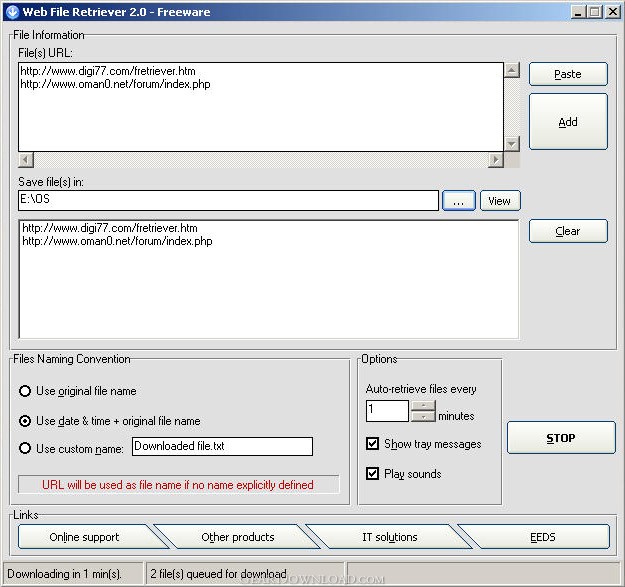Click the Add button

568,122
